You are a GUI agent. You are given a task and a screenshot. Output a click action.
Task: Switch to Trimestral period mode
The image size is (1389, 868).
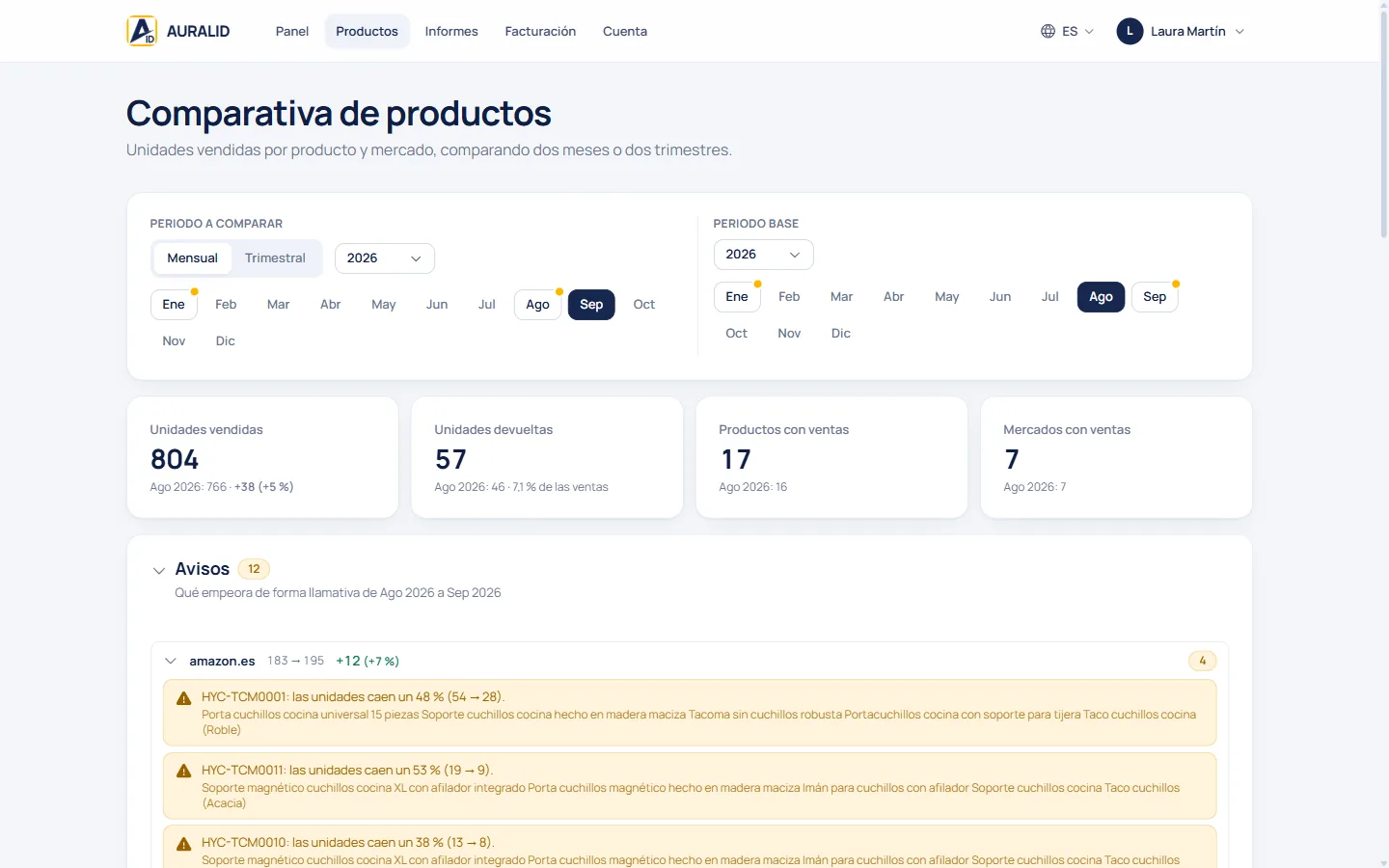pos(275,258)
